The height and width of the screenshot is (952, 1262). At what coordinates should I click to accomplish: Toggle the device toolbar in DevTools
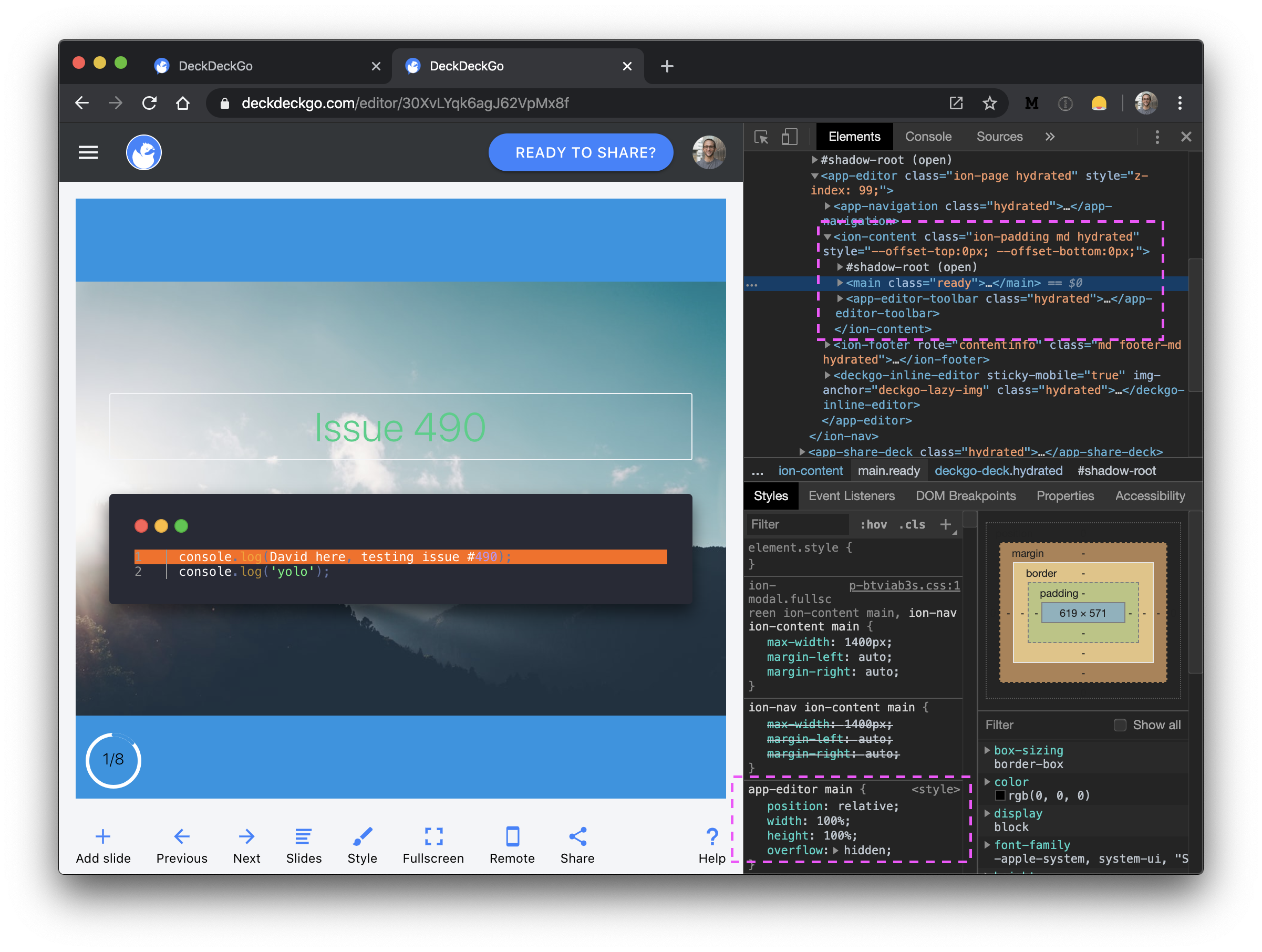789,137
